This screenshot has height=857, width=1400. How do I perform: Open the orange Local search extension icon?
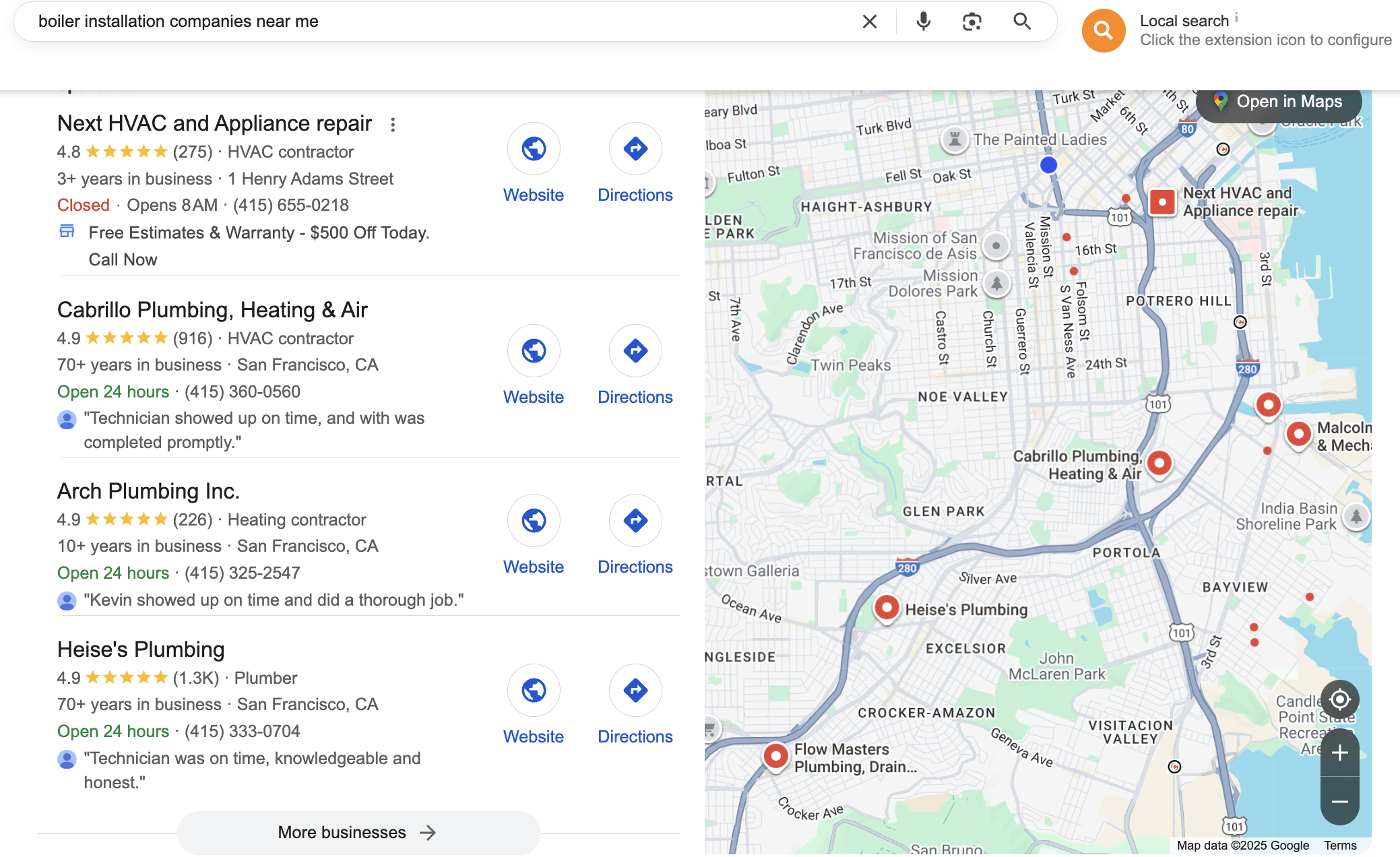point(1103,30)
